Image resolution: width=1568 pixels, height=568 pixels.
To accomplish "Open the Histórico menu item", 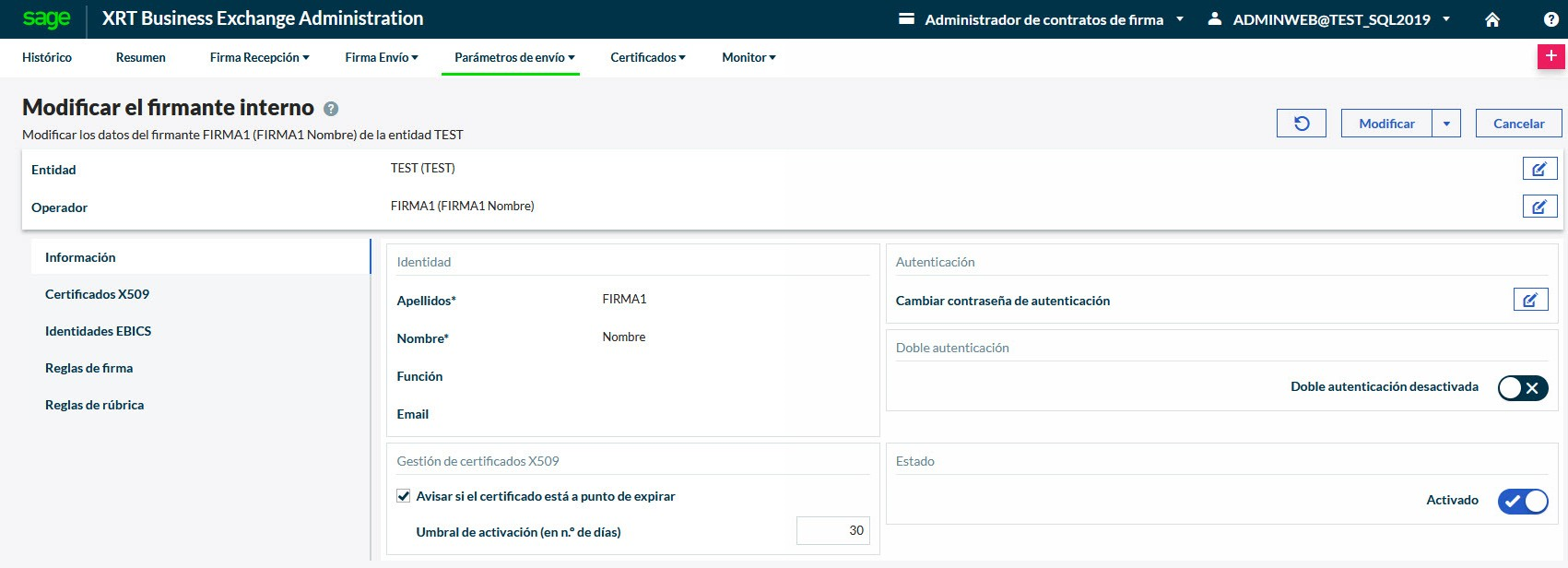I will pos(47,57).
